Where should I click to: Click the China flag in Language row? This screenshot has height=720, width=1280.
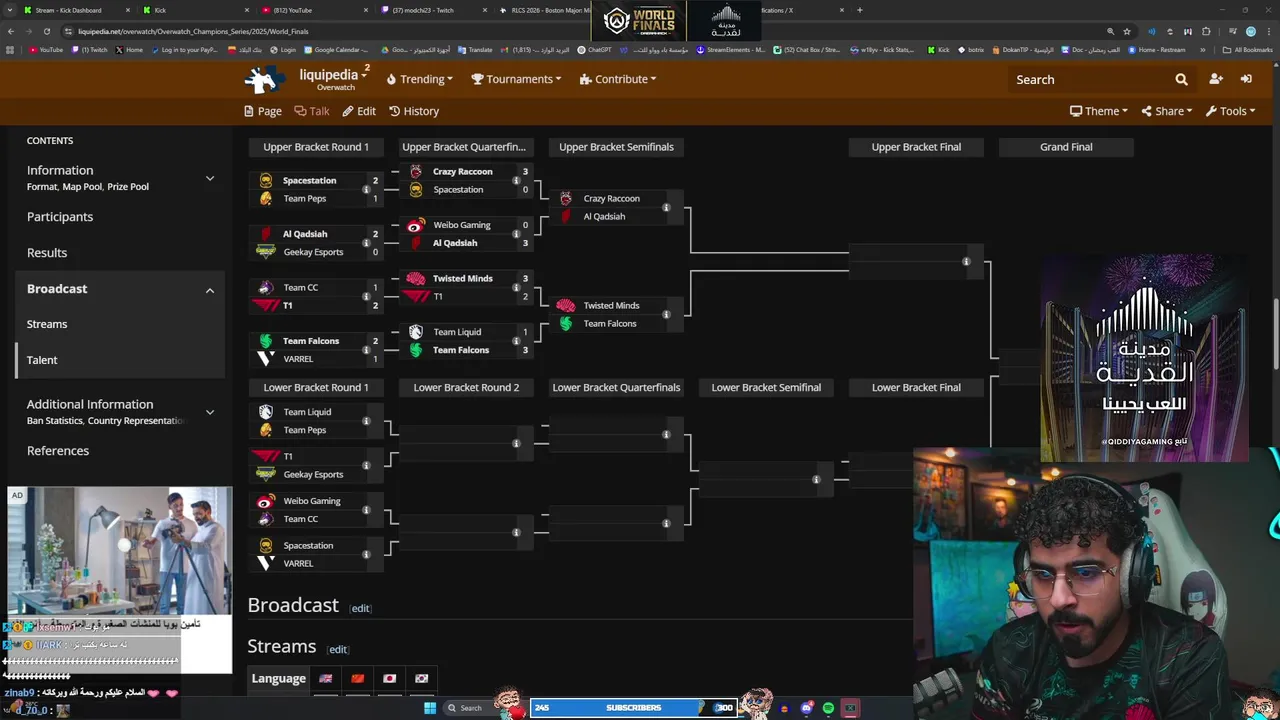(x=358, y=678)
